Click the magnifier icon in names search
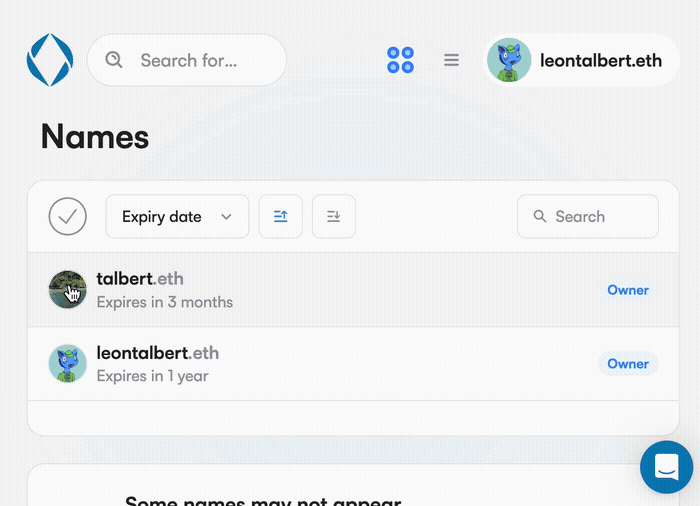Screen dimensions: 700x506 click(x=540, y=216)
